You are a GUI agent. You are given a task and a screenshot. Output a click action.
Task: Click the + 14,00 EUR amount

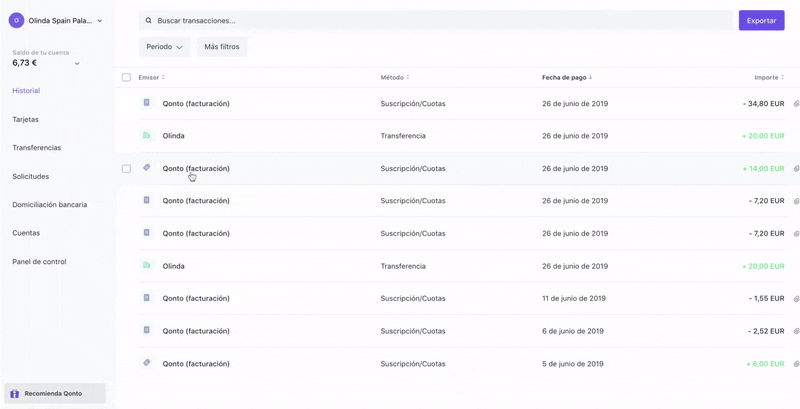pyautogui.click(x=764, y=168)
